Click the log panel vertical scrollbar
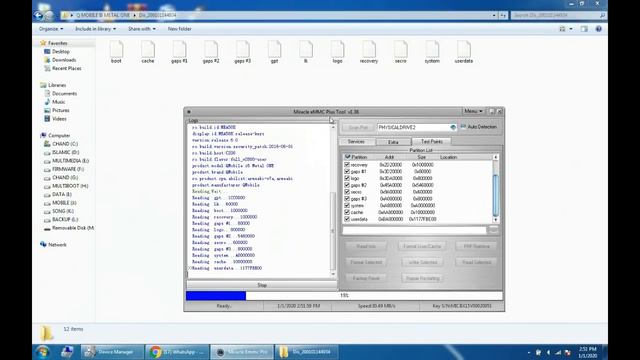Screen dimensions: 640x360 click(333, 201)
